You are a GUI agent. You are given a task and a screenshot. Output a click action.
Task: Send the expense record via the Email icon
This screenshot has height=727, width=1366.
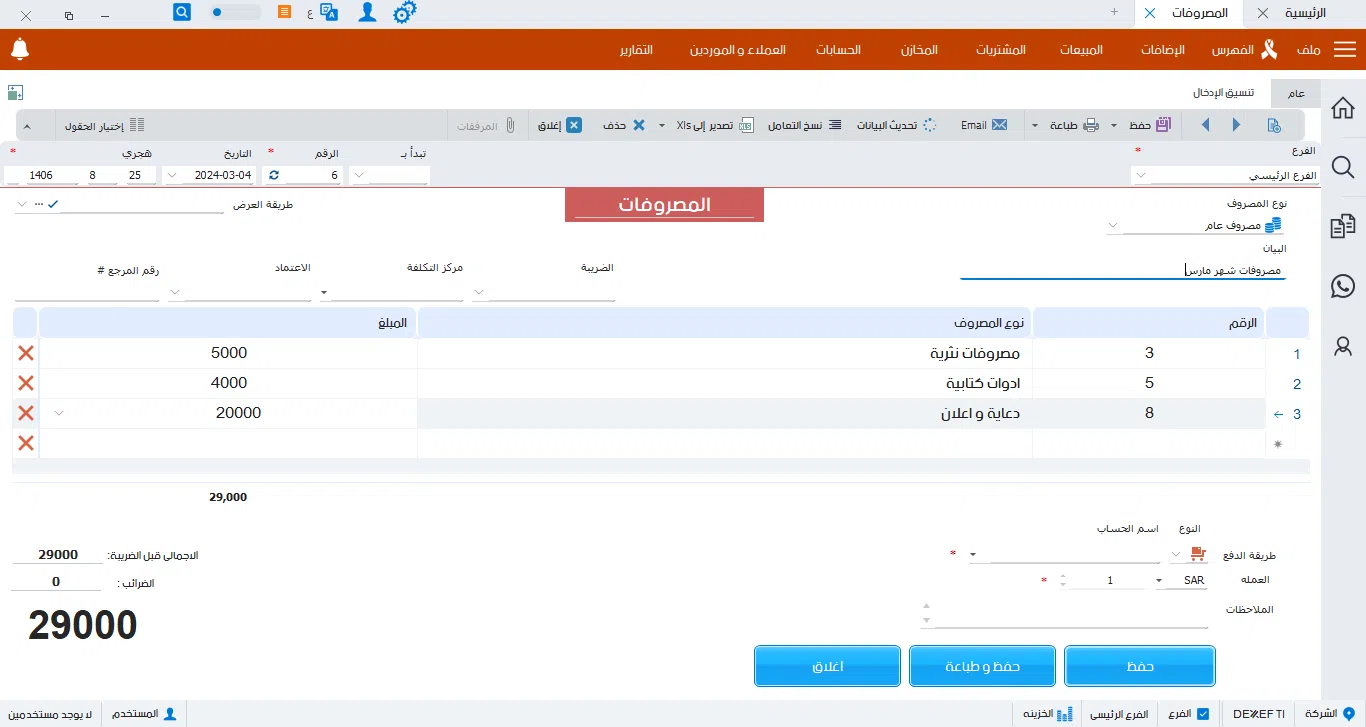click(998, 124)
